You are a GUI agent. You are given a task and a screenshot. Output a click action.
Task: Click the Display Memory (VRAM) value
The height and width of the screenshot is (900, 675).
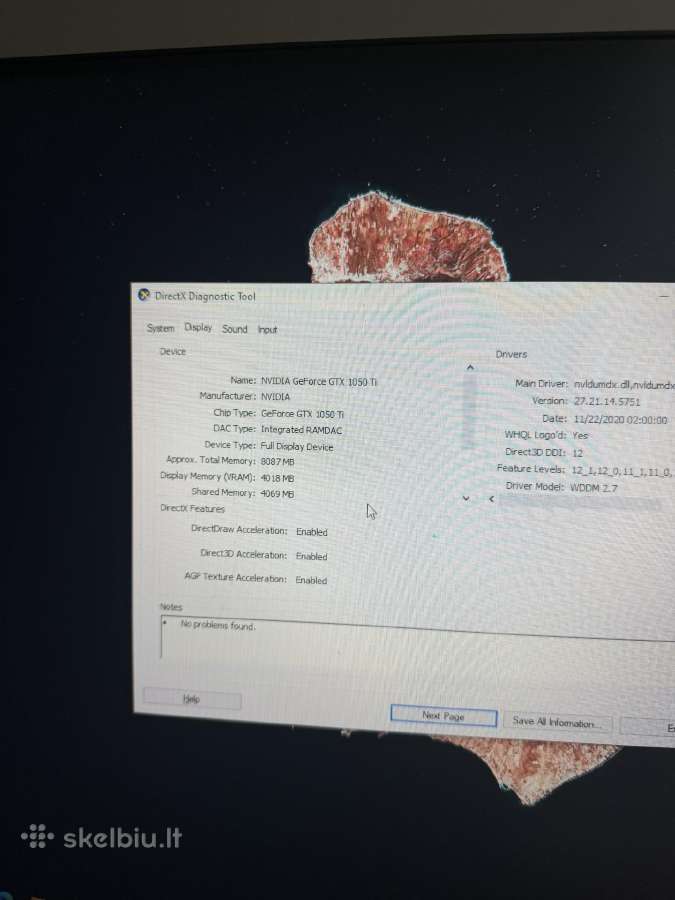(x=277, y=478)
